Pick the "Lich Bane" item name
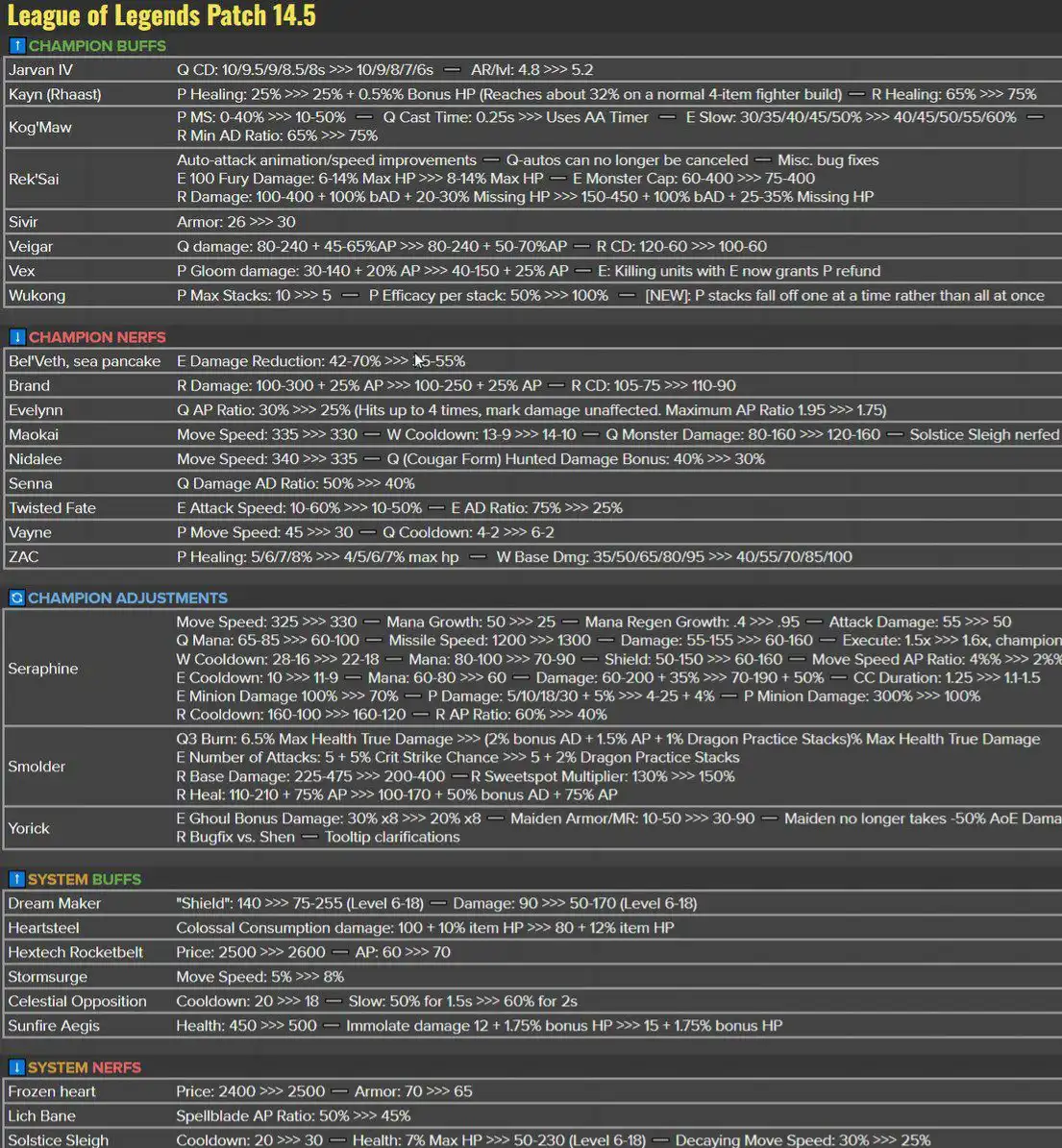 pos(41,1115)
